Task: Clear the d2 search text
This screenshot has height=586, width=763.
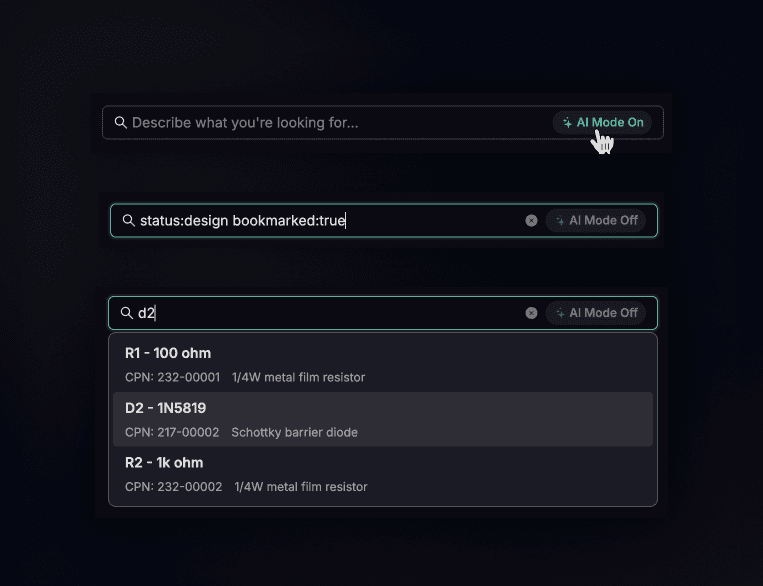Action: click(531, 313)
